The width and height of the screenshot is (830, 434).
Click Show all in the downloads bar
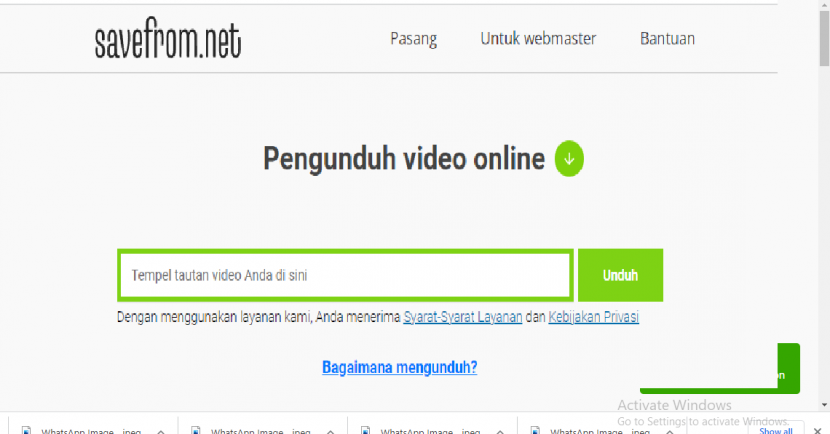pyautogui.click(x=776, y=430)
